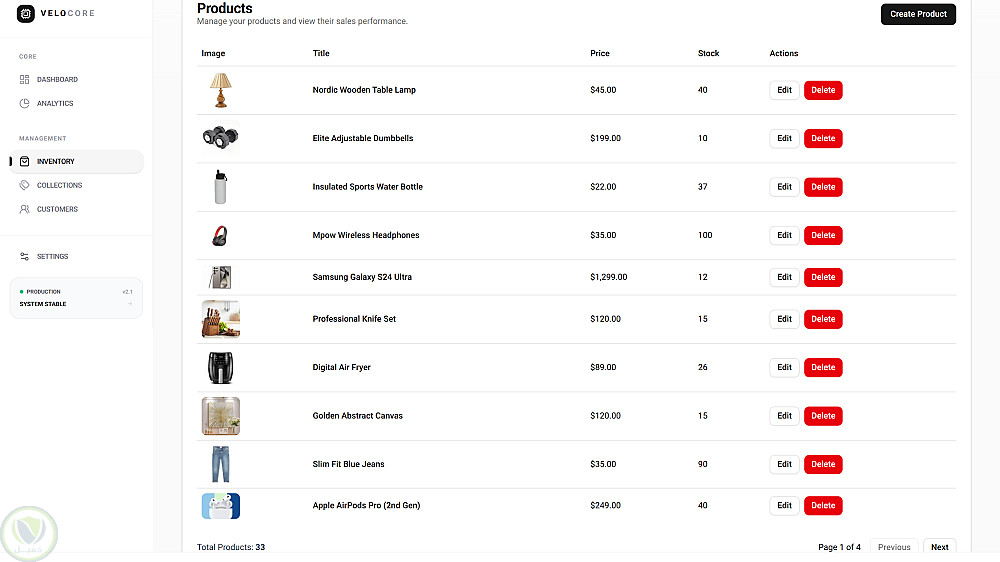The image size is (1000, 562).
Task: Click the VeloCore logo icon
Action: (x=25, y=13)
